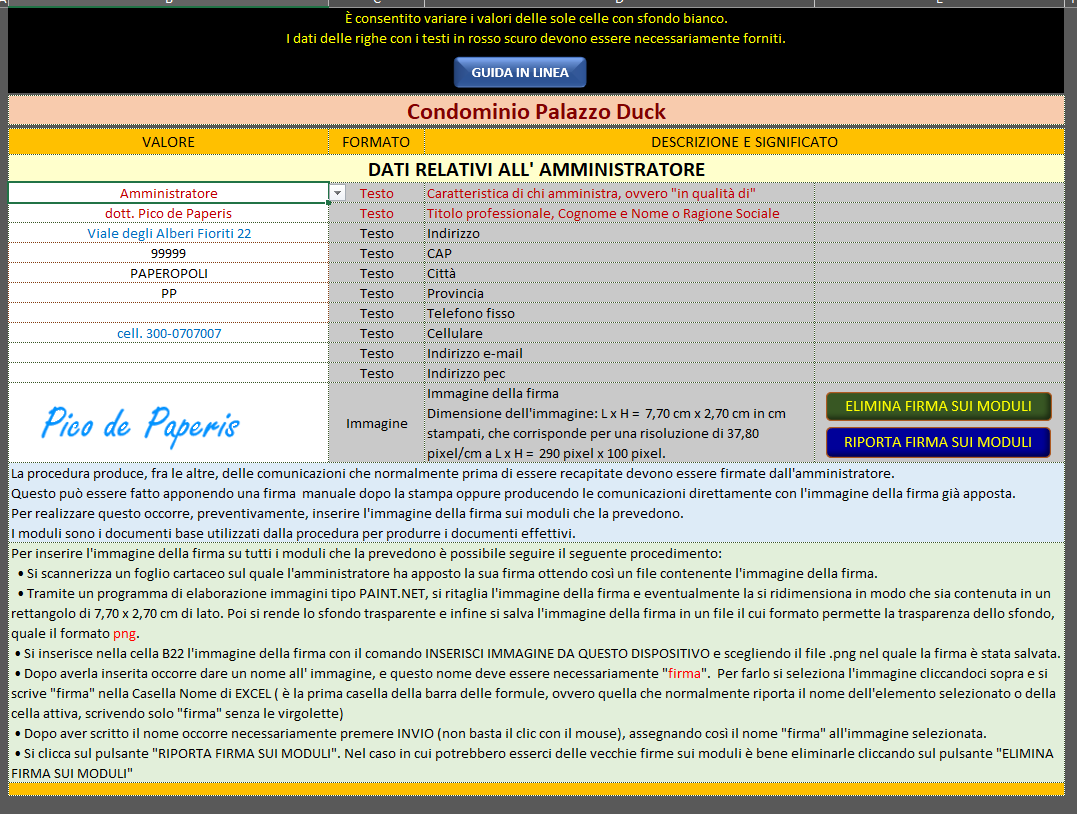Click the VALORE column header
The width and height of the screenshot is (1077, 814).
click(x=168, y=142)
